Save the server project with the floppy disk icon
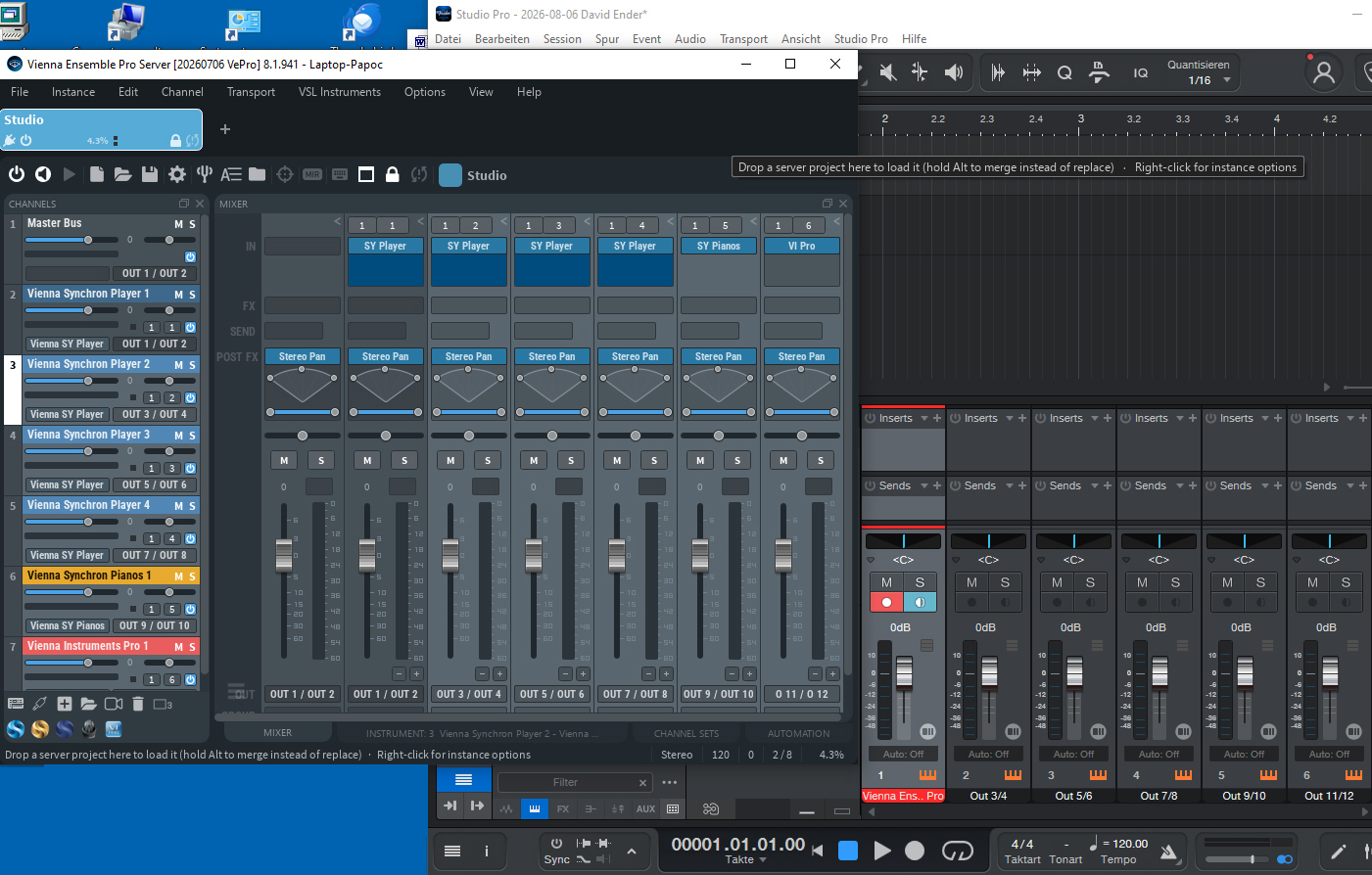This screenshot has width=1372, height=875. (150, 174)
